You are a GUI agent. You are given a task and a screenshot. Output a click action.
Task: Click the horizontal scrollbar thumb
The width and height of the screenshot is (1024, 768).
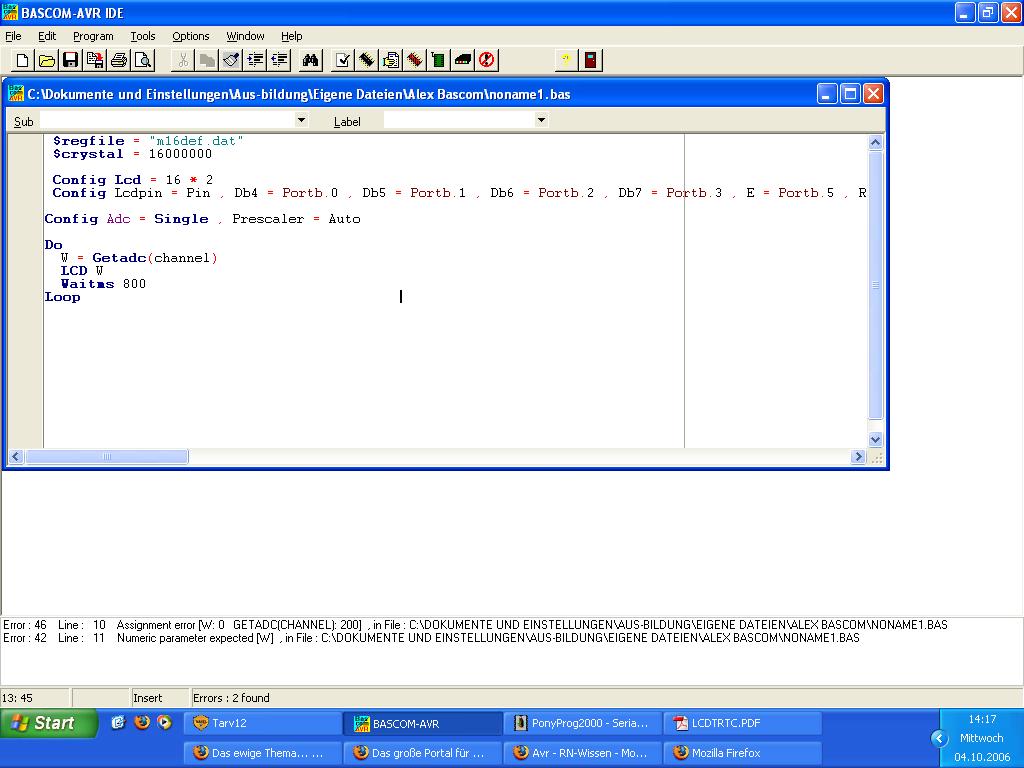pos(106,456)
